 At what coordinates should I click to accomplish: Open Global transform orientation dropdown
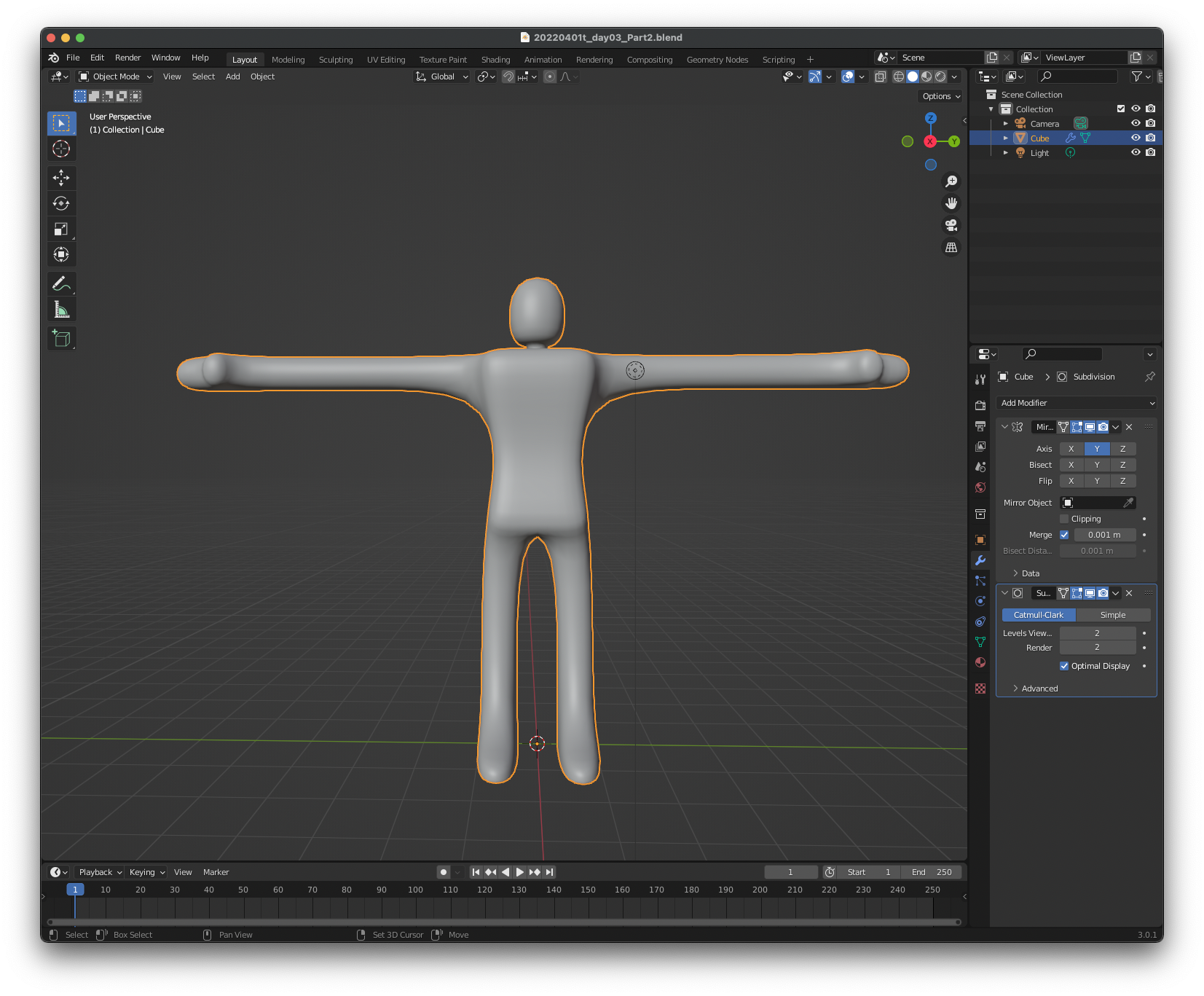point(442,77)
